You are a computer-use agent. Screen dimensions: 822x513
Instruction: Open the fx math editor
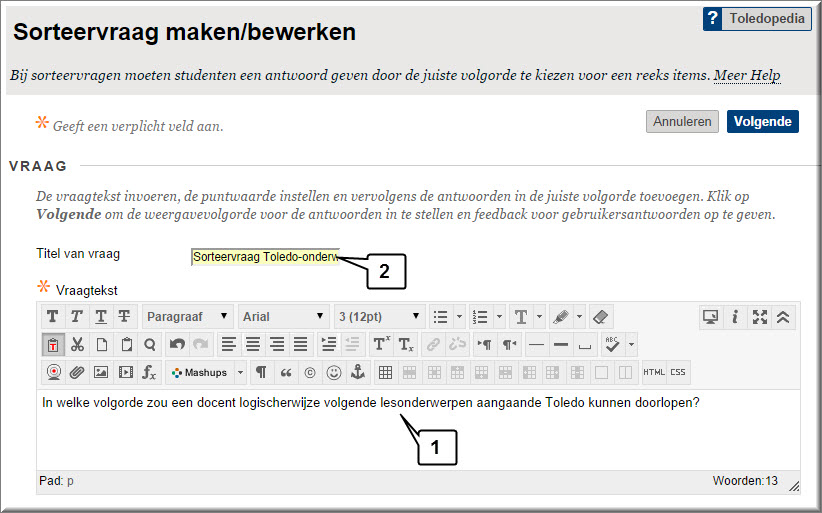pyautogui.click(x=149, y=373)
